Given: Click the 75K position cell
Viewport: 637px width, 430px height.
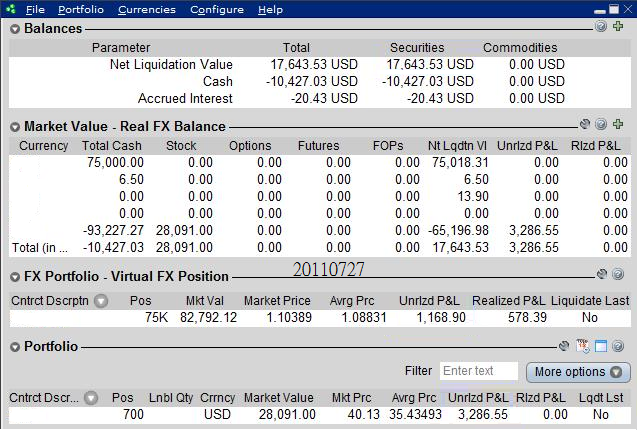Looking at the screenshot, I should (x=156, y=317).
